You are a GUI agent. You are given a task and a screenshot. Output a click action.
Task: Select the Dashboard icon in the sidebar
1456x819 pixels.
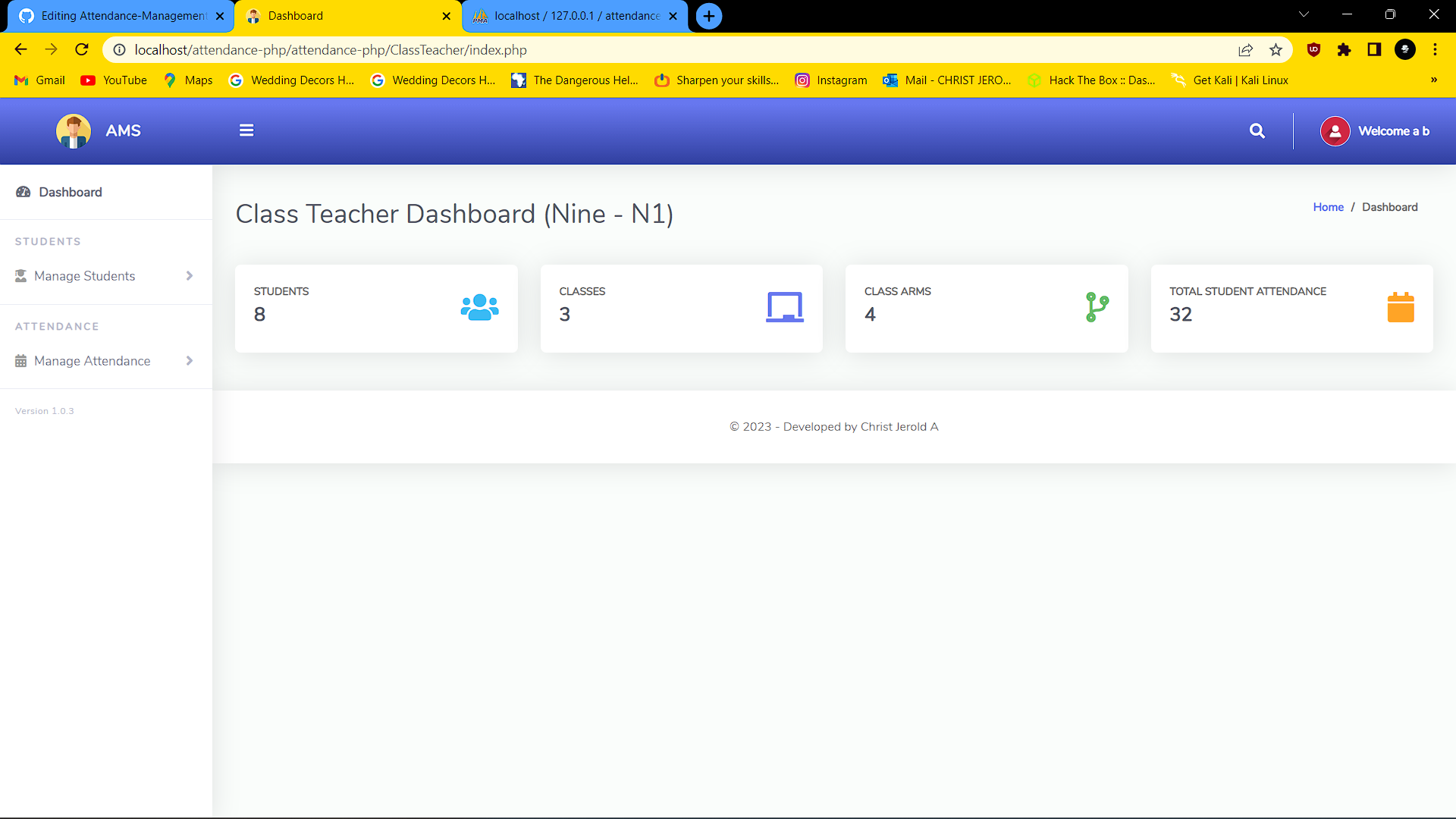[24, 192]
